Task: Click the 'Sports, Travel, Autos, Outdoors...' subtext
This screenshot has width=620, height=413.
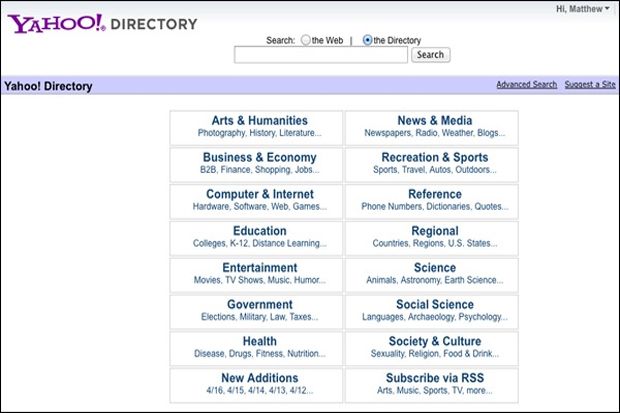Action: [435, 170]
